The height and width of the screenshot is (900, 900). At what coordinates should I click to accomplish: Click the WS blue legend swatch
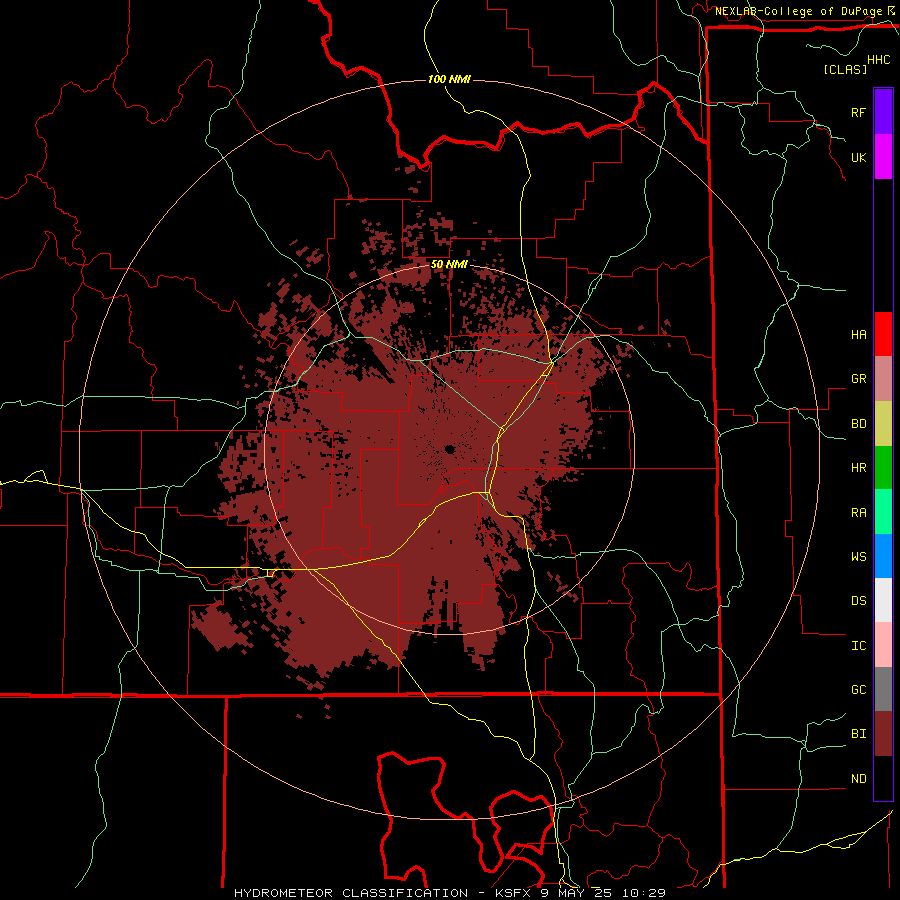click(883, 556)
